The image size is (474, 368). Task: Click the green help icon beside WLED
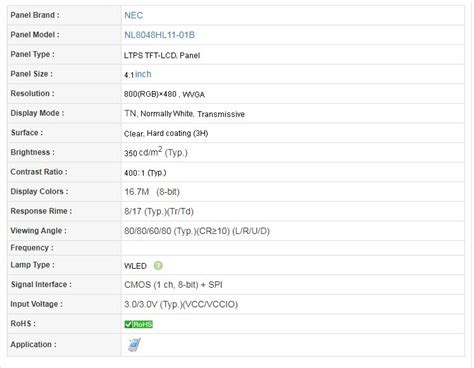158,265
